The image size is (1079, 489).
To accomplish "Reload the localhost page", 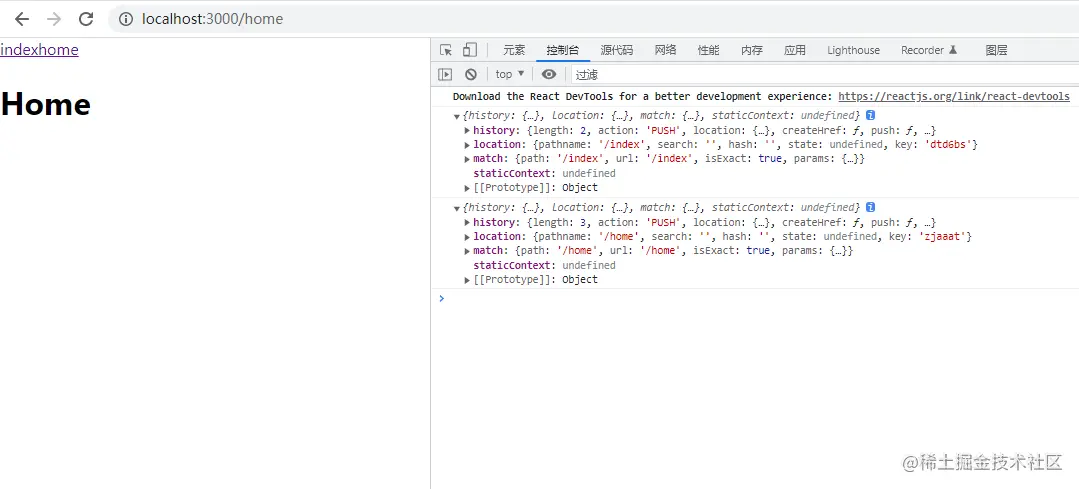I will 85,19.
